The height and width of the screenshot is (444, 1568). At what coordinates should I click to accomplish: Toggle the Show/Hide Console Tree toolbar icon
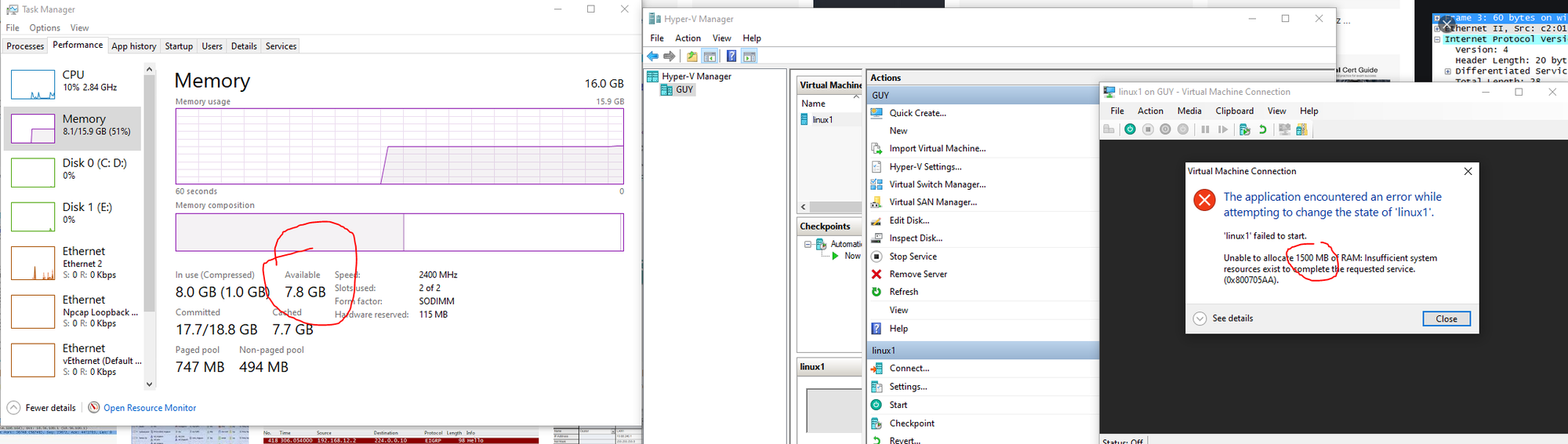pos(710,56)
